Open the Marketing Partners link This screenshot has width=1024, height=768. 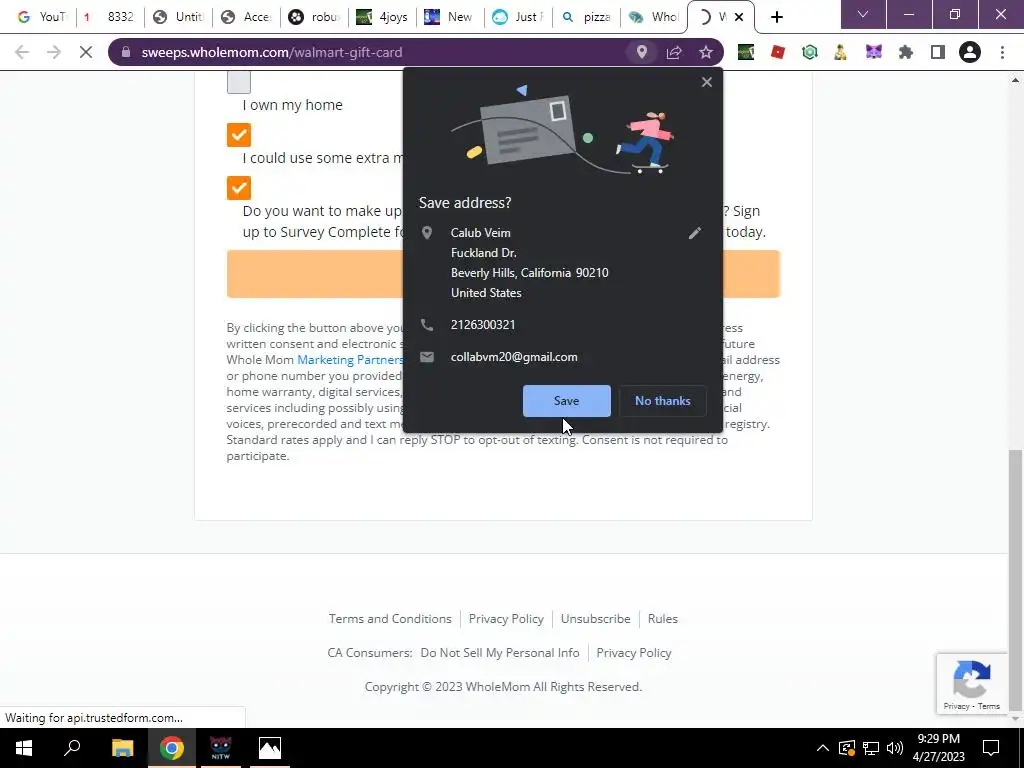[351, 360]
